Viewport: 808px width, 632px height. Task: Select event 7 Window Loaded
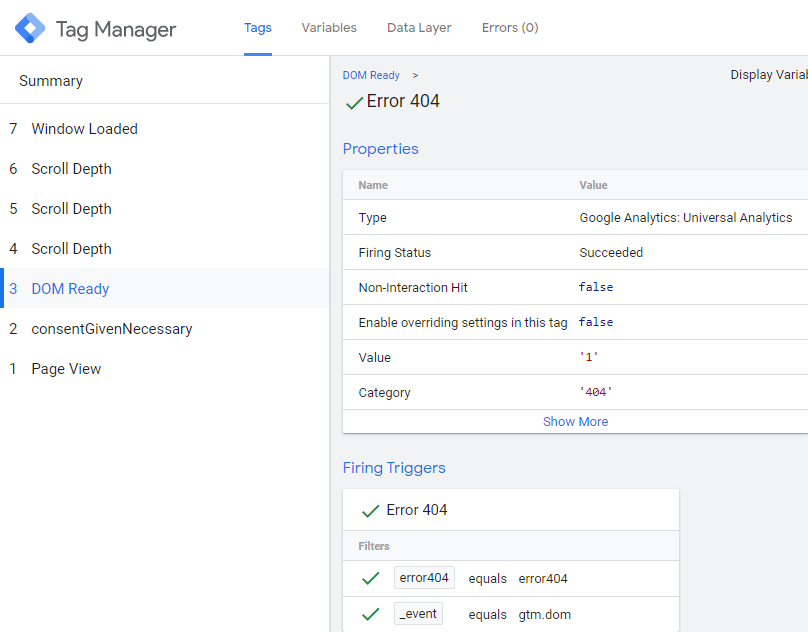pyautogui.click(x=164, y=128)
